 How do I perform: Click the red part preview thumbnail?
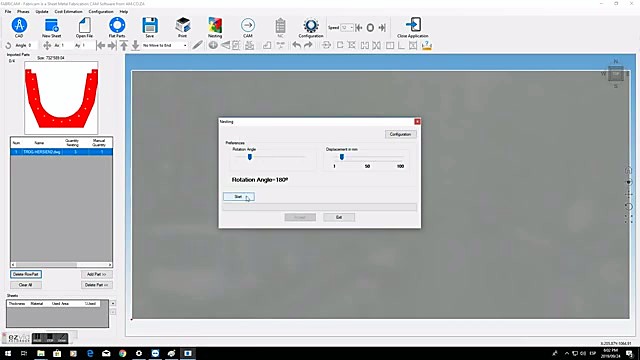pos(61,98)
